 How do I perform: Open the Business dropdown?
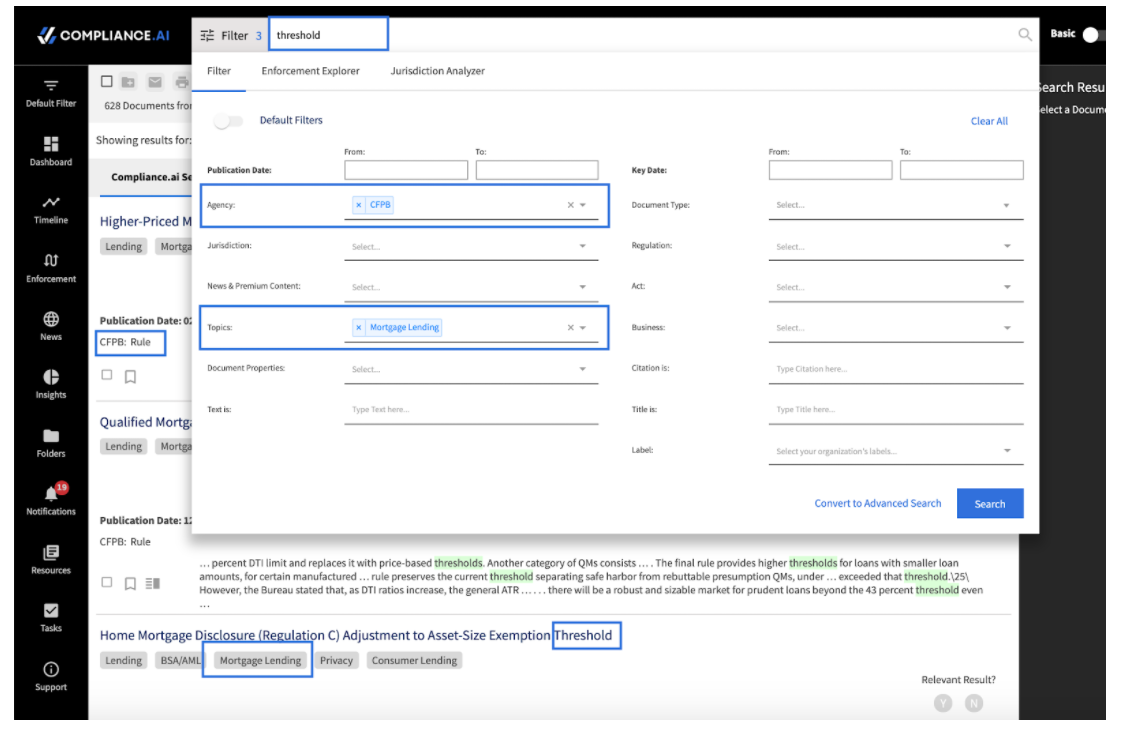coord(896,328)
